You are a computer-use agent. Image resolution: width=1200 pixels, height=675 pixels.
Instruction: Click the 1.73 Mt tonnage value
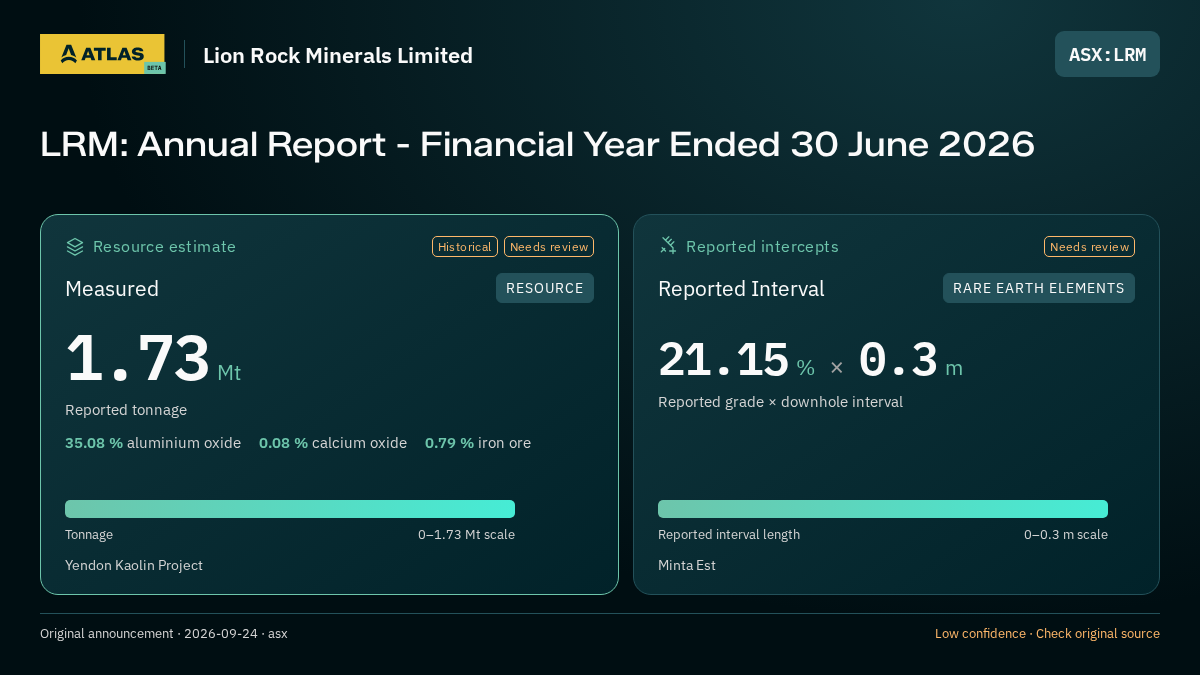pyautogui.click(x=153, y=360)
